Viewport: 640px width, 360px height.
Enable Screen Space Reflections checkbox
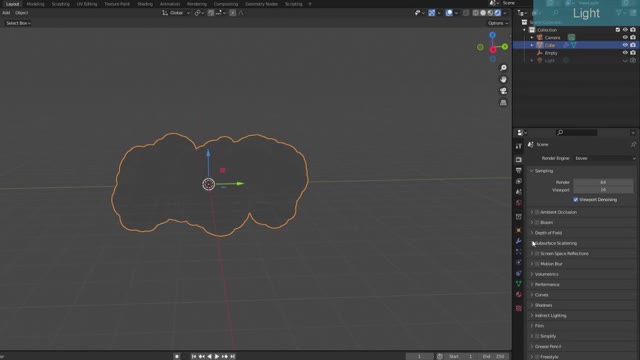pyautogui.click(x=537, y=253)
